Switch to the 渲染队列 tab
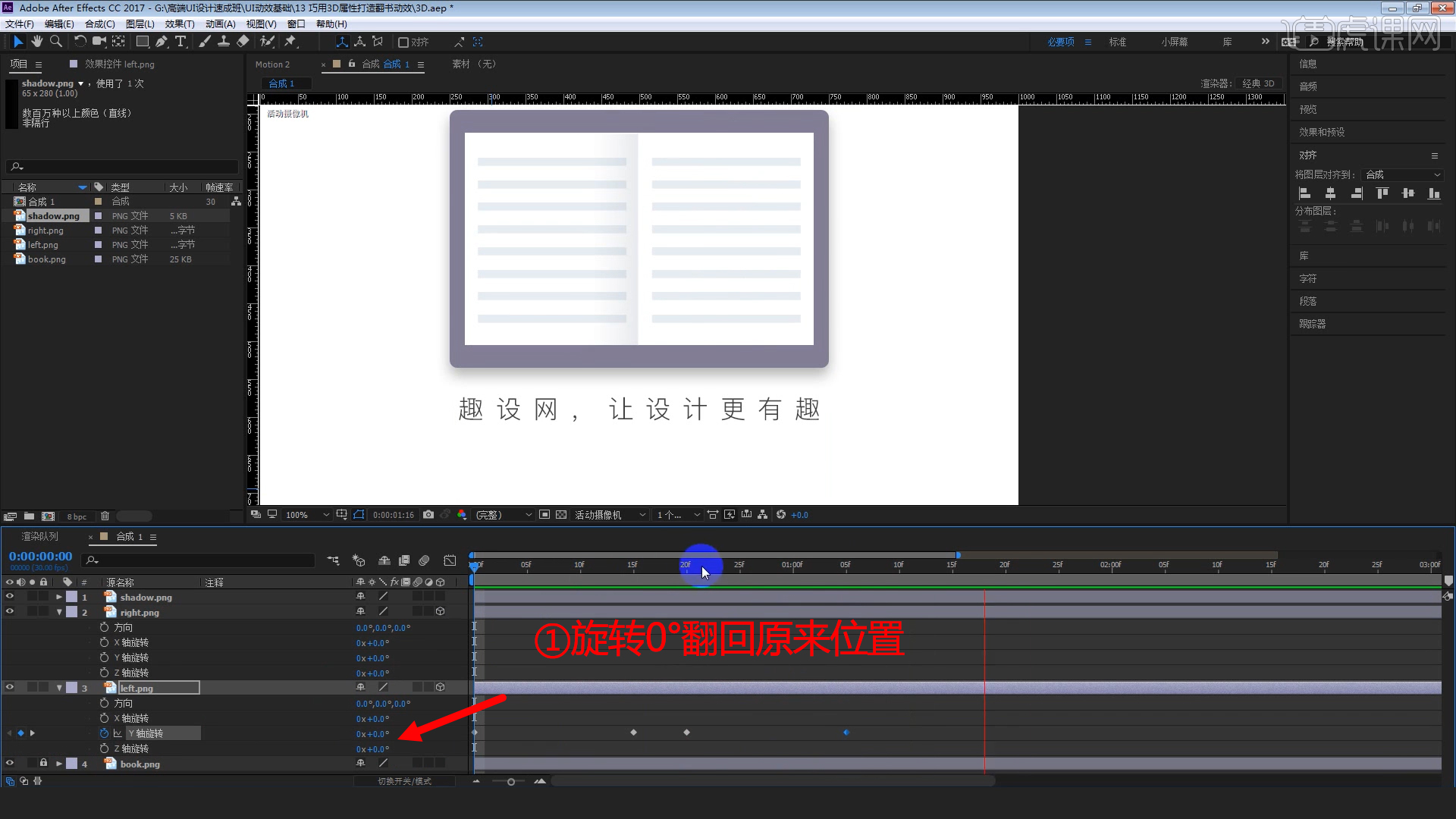The image size is (1456, 819). coord(38,536)
